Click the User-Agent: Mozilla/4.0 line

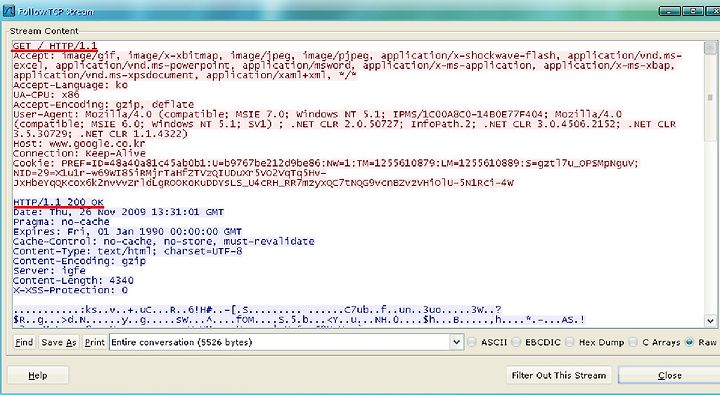[x=317, y=114]
